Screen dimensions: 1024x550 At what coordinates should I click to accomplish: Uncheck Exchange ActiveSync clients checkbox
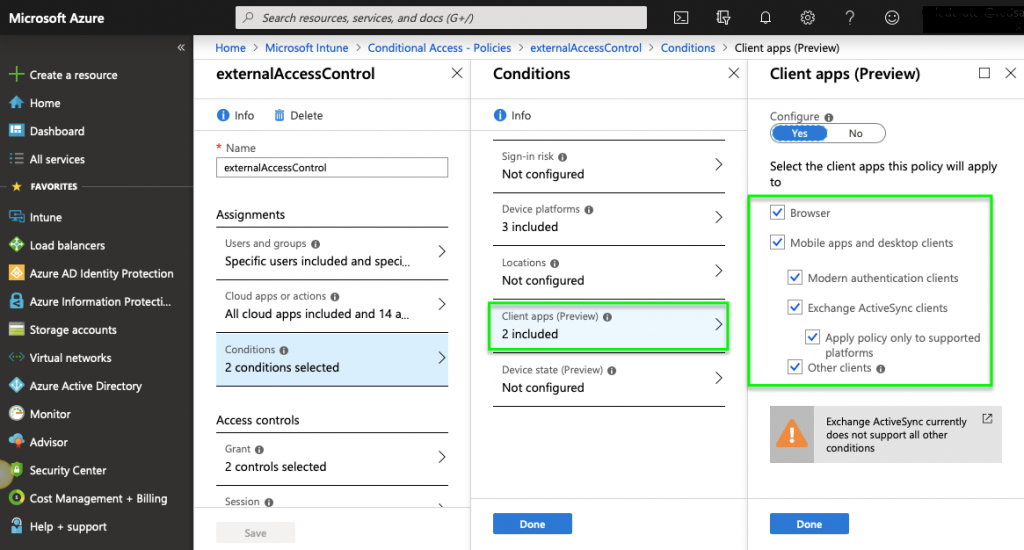[x=795, y=307]
